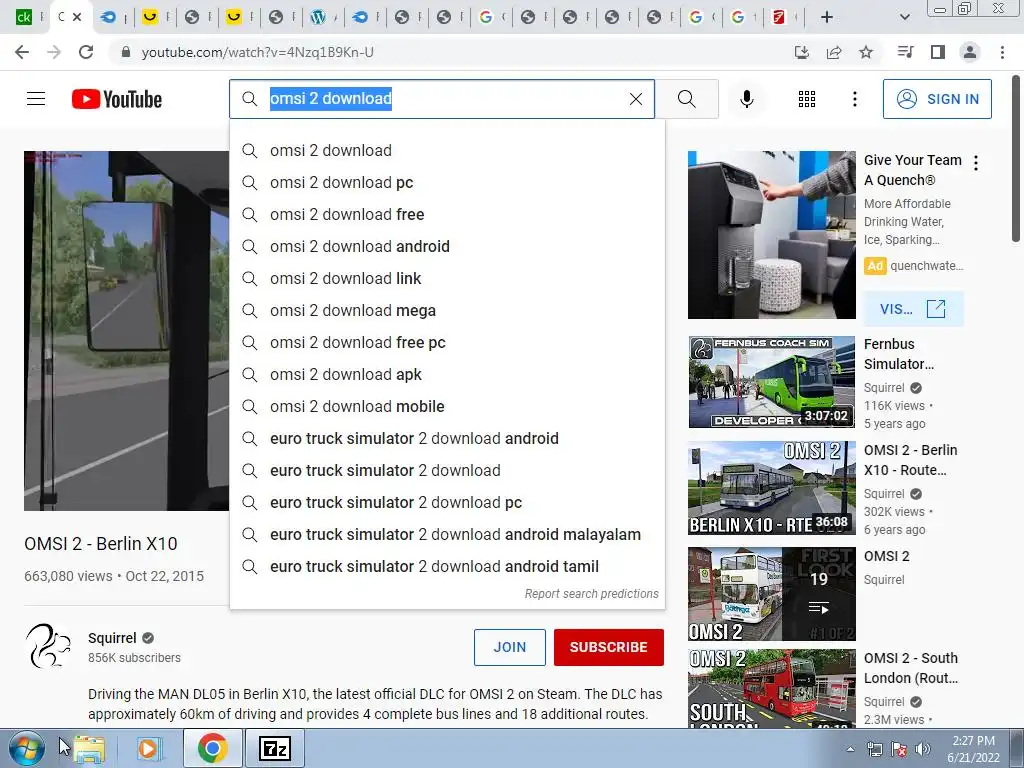Open 'Fernbus Simulator...' video title
The image size is (1024, 768).
click(899, 354)
